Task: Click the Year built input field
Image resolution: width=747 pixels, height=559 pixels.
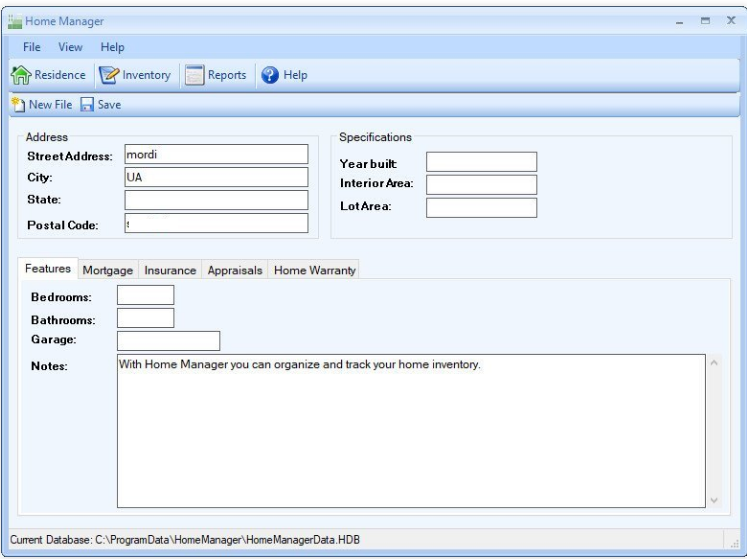Action: pyautogui.click(x=481, y=162)
